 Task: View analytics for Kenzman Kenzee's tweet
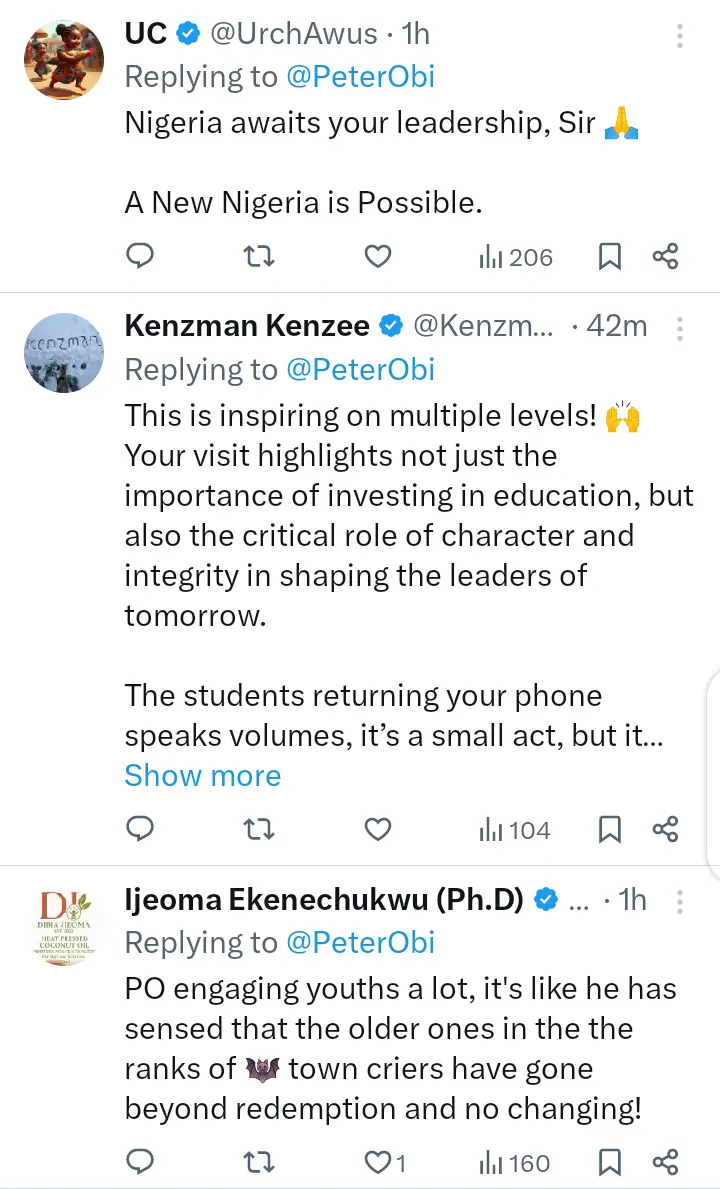(515, 829)
